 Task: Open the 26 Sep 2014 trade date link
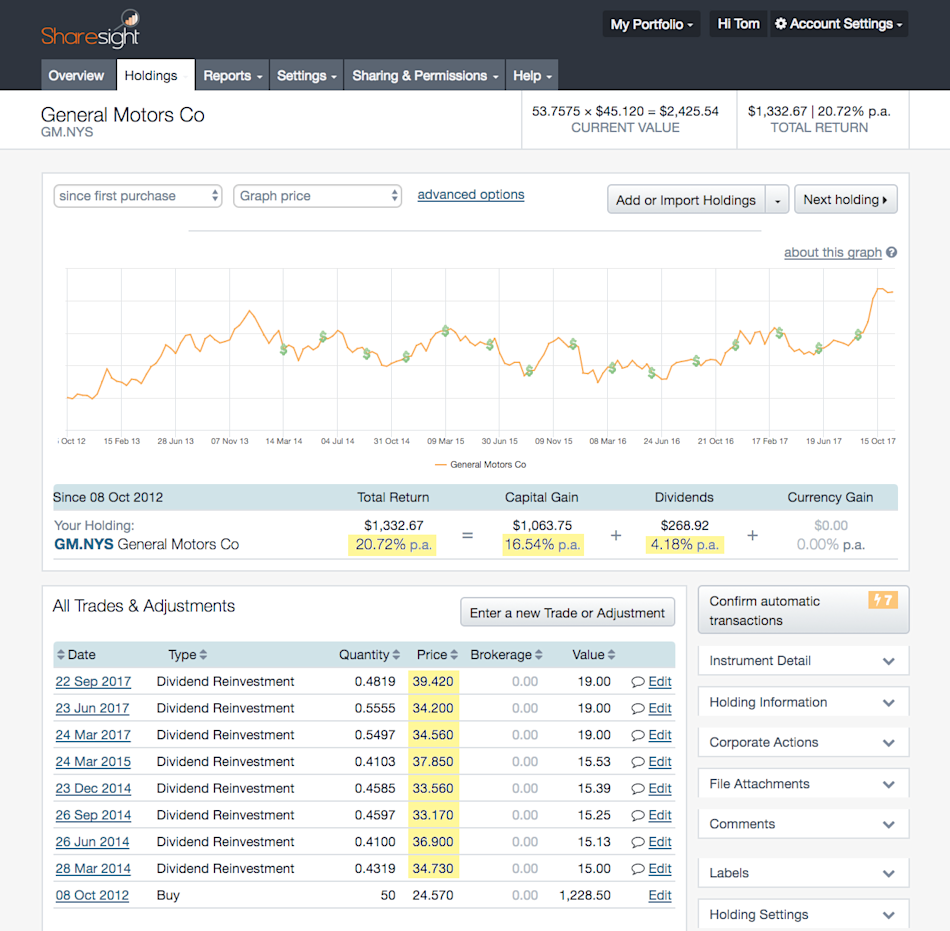point(93,815)
